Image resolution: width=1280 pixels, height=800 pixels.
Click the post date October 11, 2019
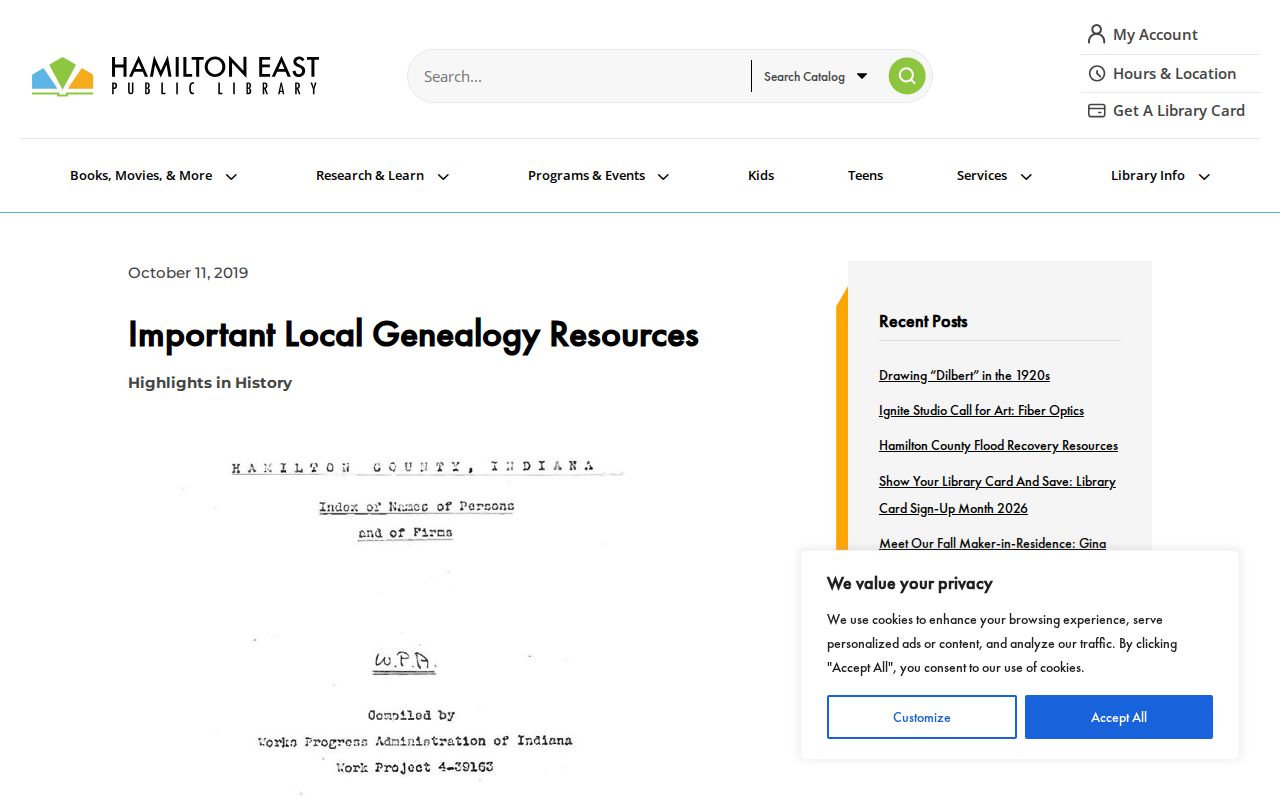pyautogui.click(x=188, y=273)
